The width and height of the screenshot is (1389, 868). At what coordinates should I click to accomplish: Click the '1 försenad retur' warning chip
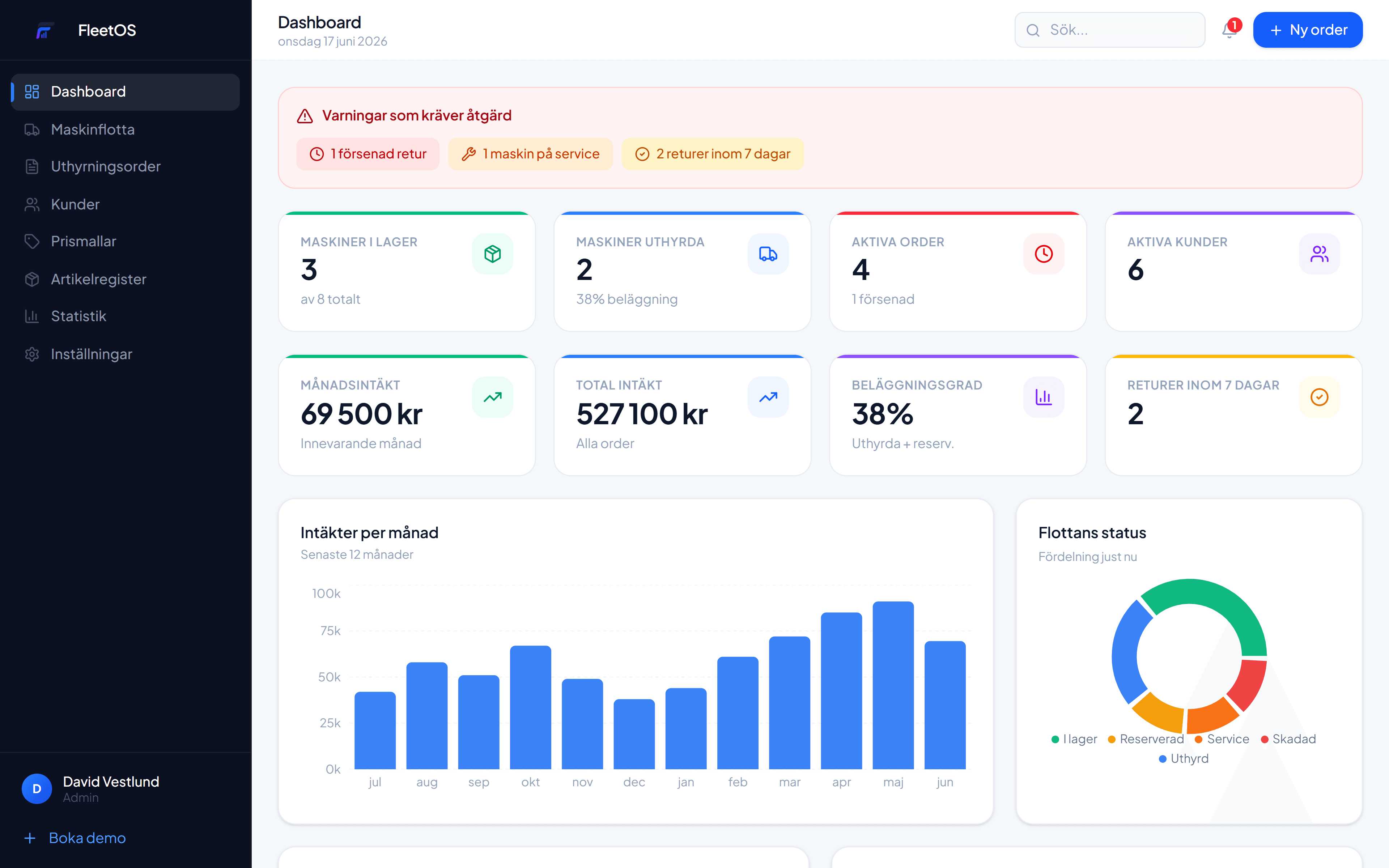[368, 154]
